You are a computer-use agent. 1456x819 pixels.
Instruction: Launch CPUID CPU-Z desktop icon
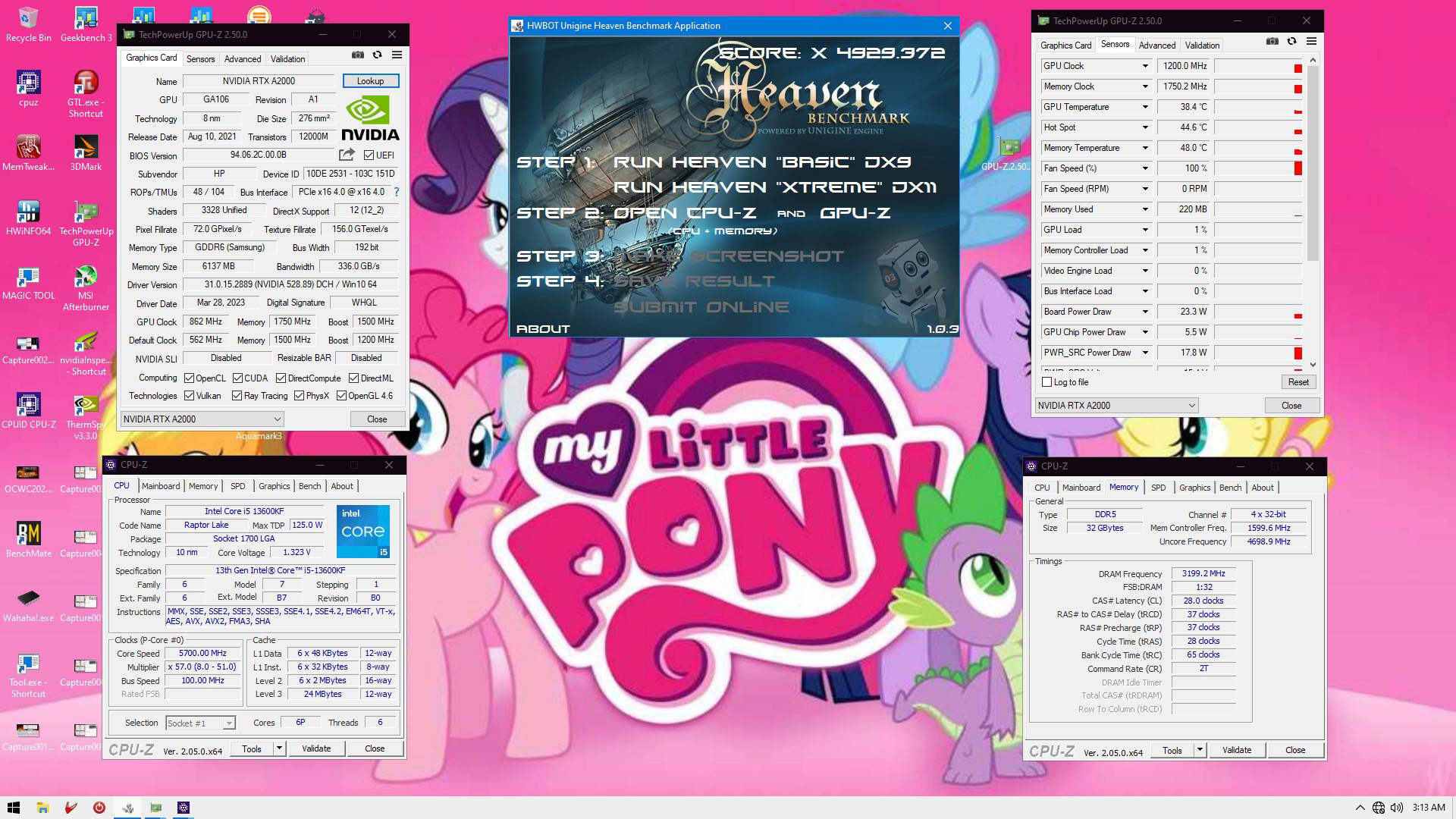coord(29,411)
